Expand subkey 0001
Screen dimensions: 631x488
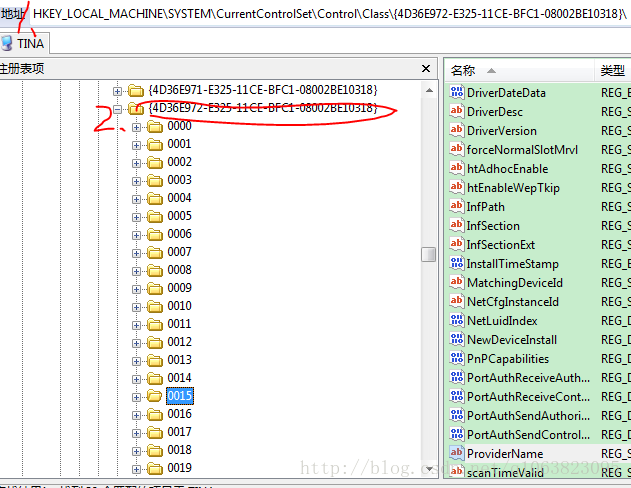pyautogui.click(x=136, y=145)
